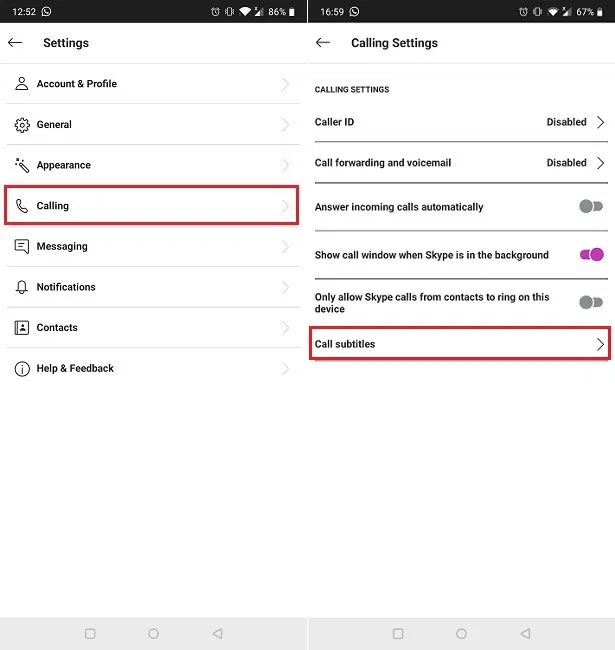Expand Notifications row chevron
Viewport: 615px width, 650px height.
[x=285, y=287]
